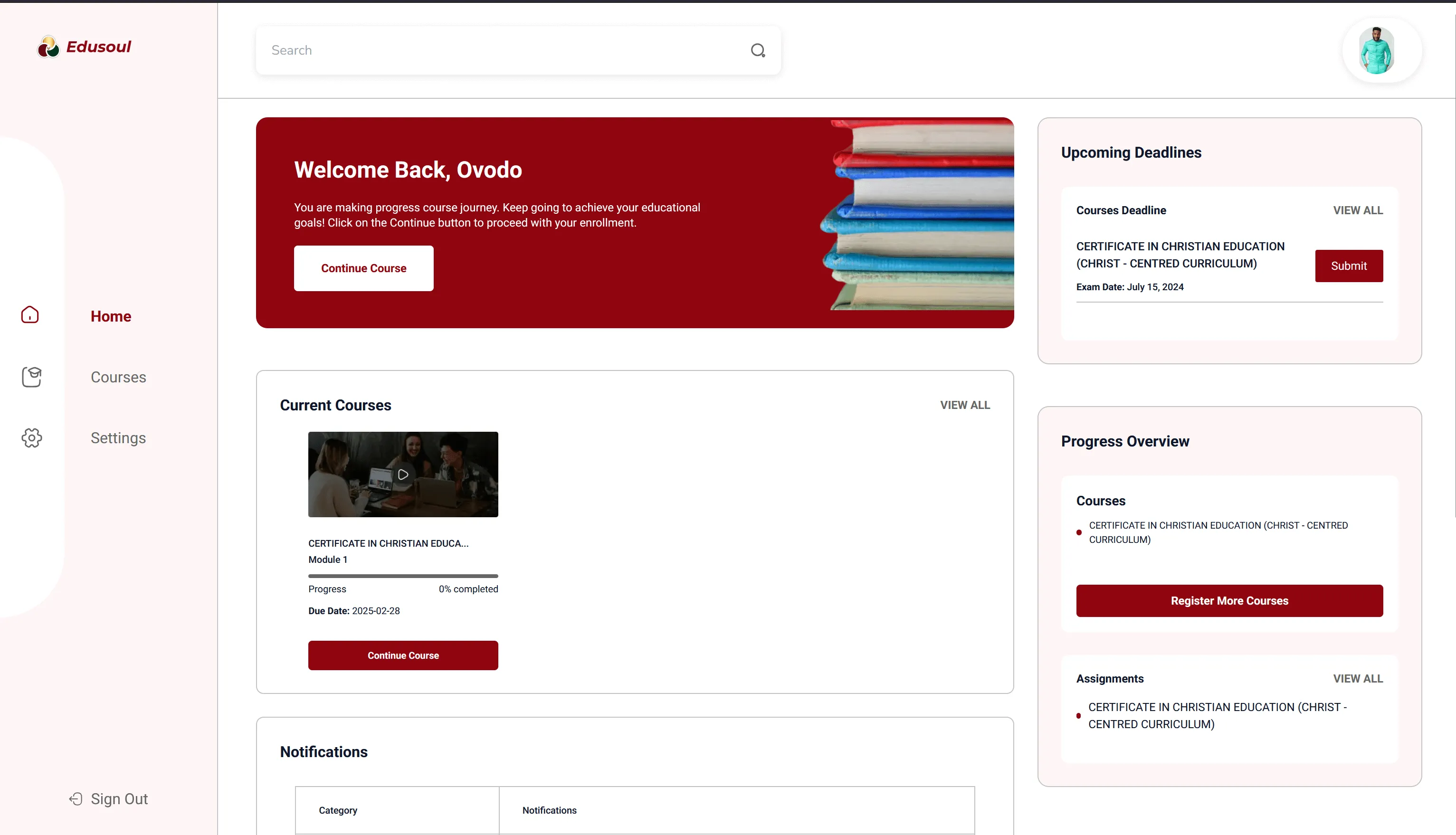Select the Home sidebar menu item
This screenshot has width=1456, height=835.
[x=111, y=316]
